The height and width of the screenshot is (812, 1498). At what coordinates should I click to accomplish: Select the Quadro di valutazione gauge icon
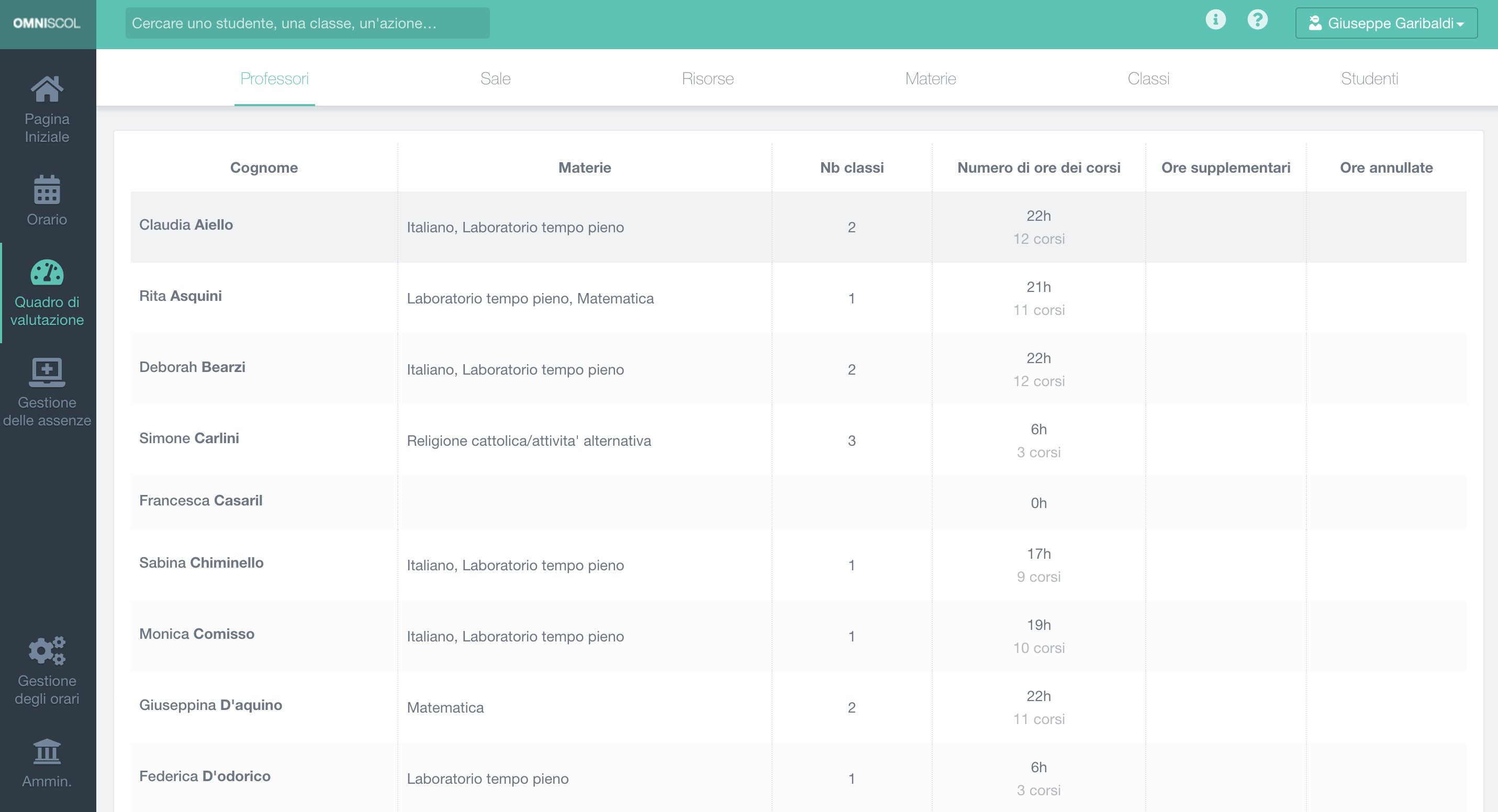point(47,273)
